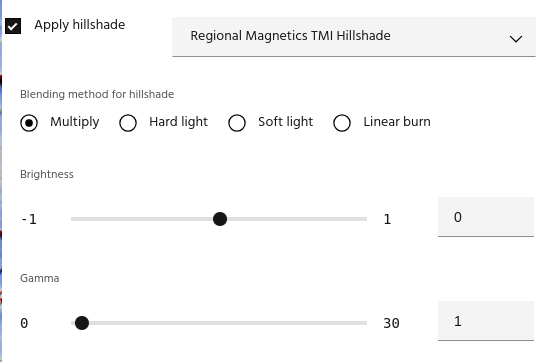Click the Apply hillshade label text
551x362 pixels.
coord(80,25)
